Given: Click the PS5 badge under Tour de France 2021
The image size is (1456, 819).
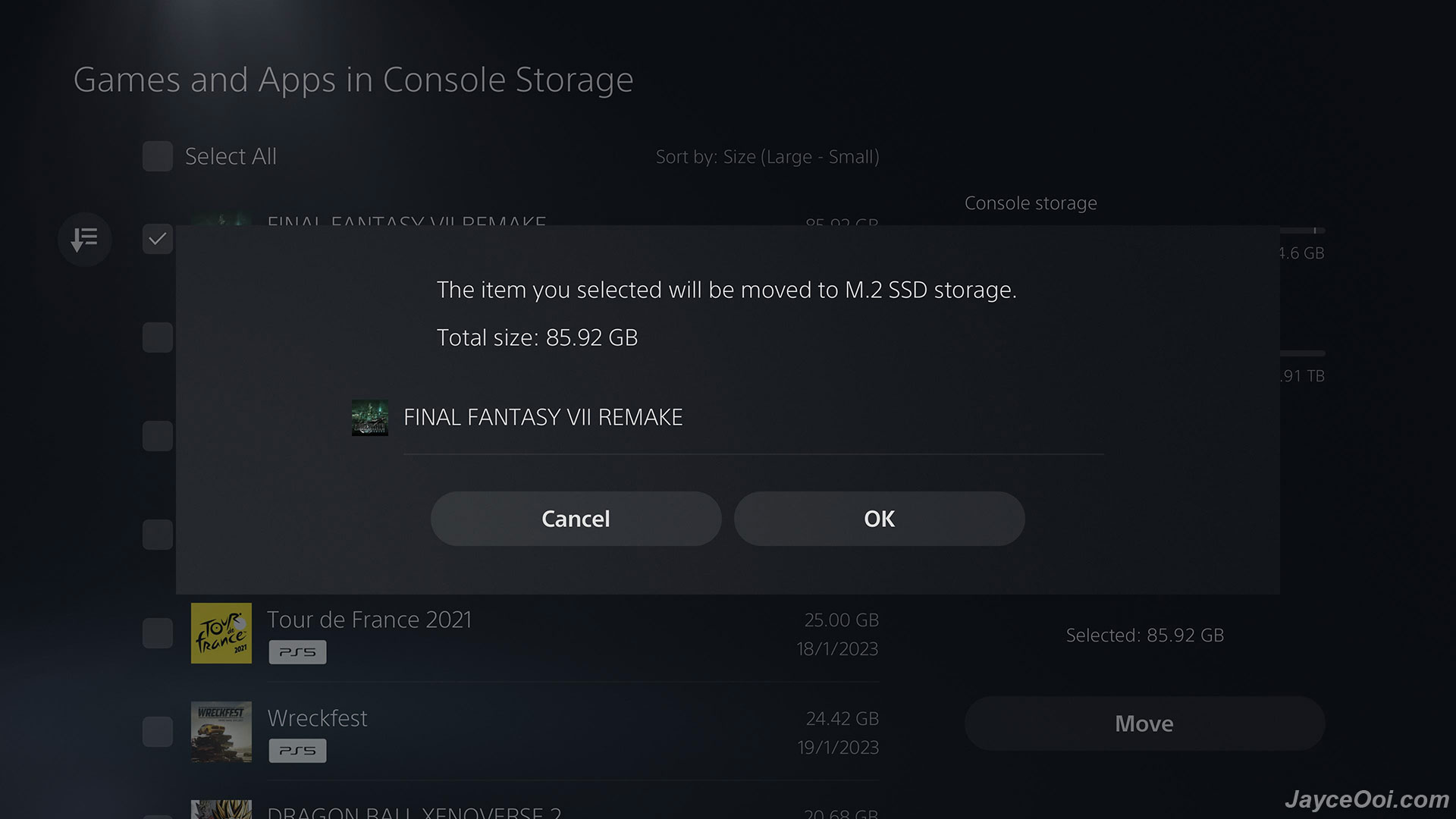Looking at the screenshot, I should pyautogui.click(x=297, y=652).
